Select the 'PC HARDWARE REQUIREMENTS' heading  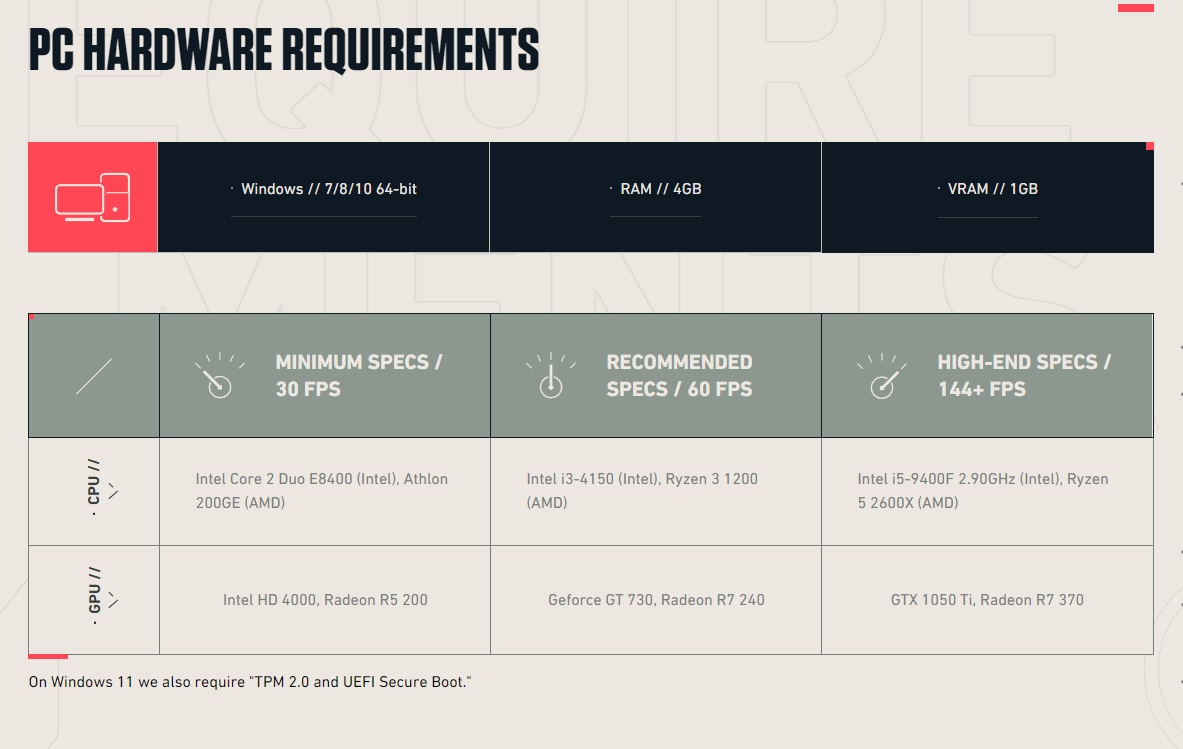[284, 50]
